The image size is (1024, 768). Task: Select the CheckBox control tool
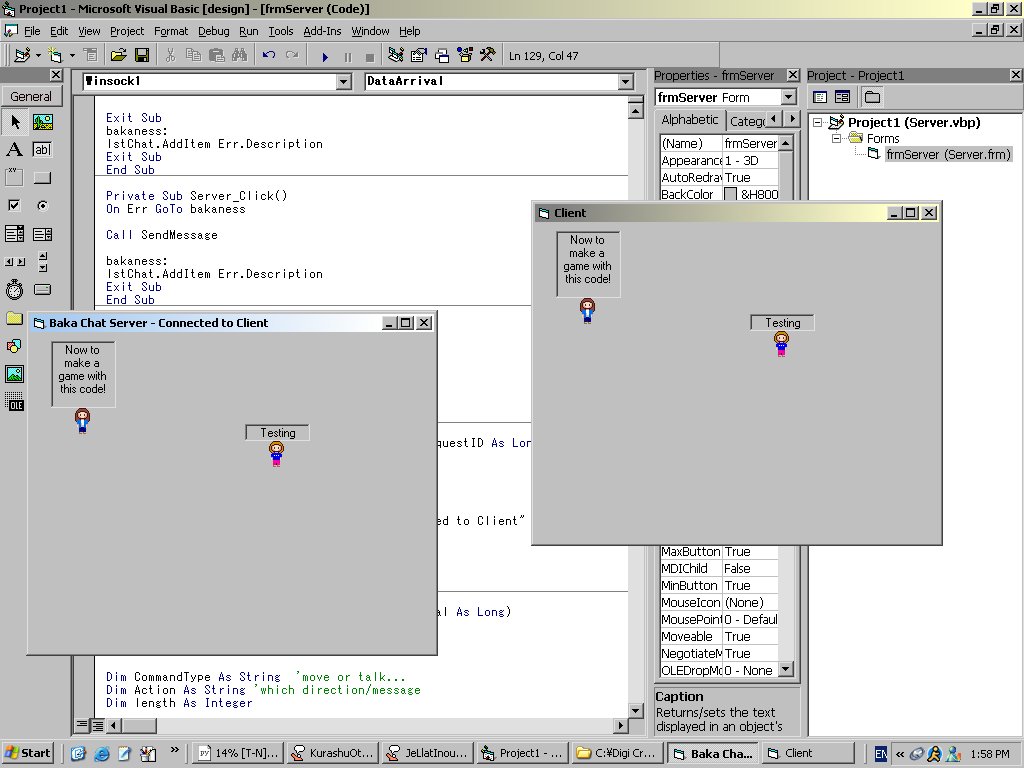click(15, 206)
